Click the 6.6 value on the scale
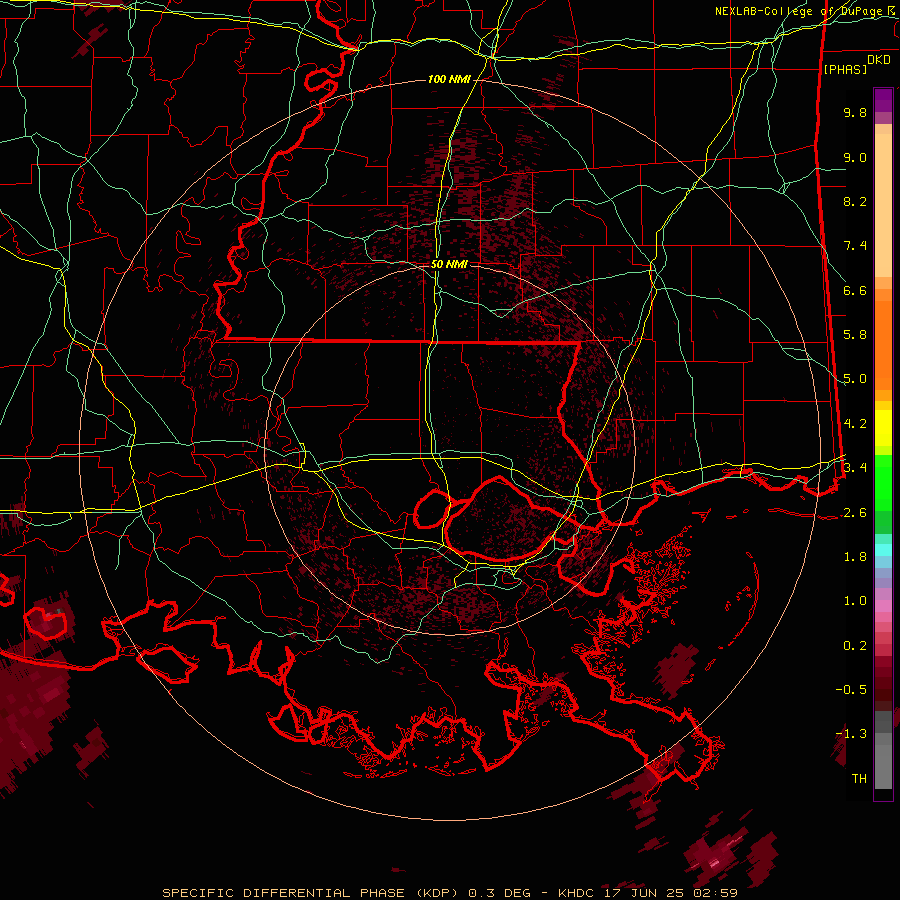The image size is (900, 900). pyautogui.click(x=855, y=290)
